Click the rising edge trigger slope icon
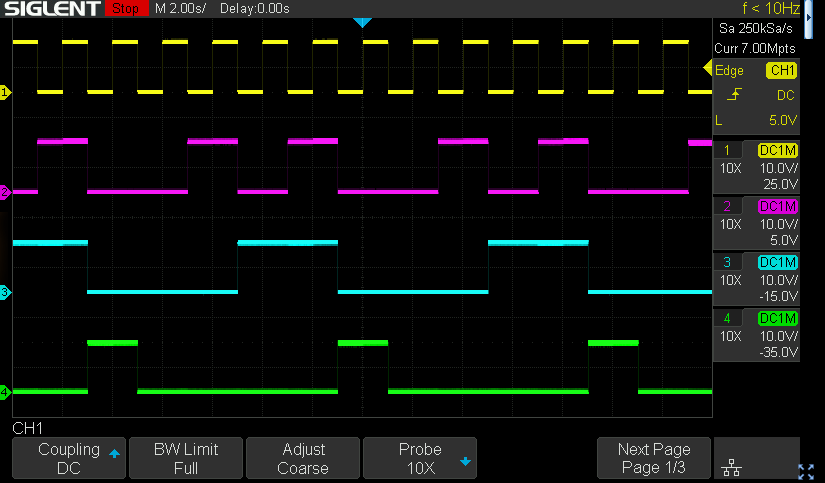The width and height of the screenshot is (825, 483). coord(735,95)
